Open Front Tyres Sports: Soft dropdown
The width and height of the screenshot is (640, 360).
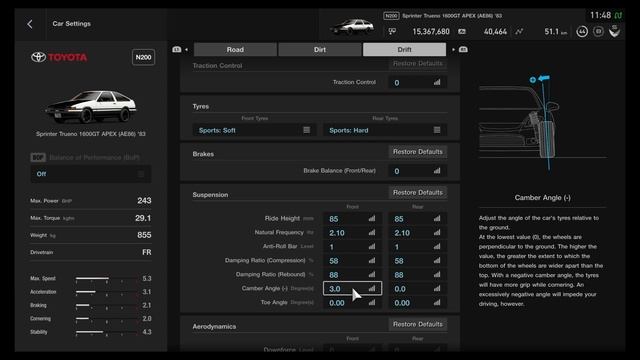tap(254, 130)
